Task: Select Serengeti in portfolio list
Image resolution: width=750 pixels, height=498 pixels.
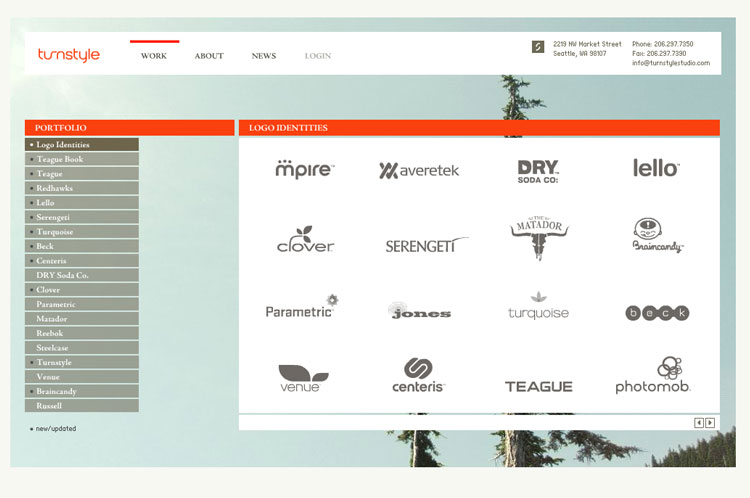Action: [82, 217]
